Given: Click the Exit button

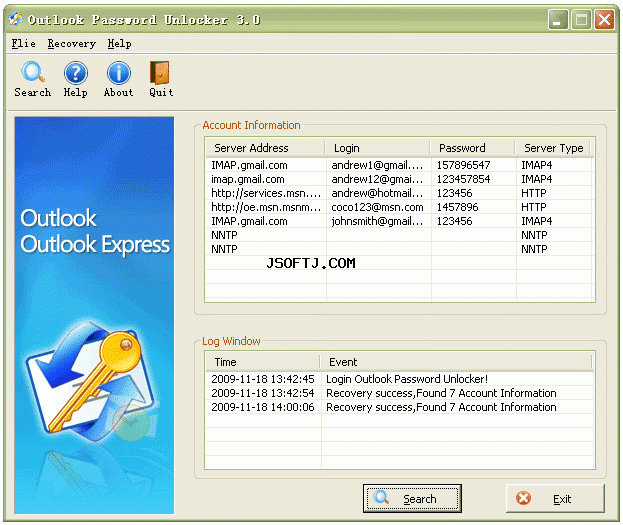Looking at the screenshot, I should click(555, 498).
